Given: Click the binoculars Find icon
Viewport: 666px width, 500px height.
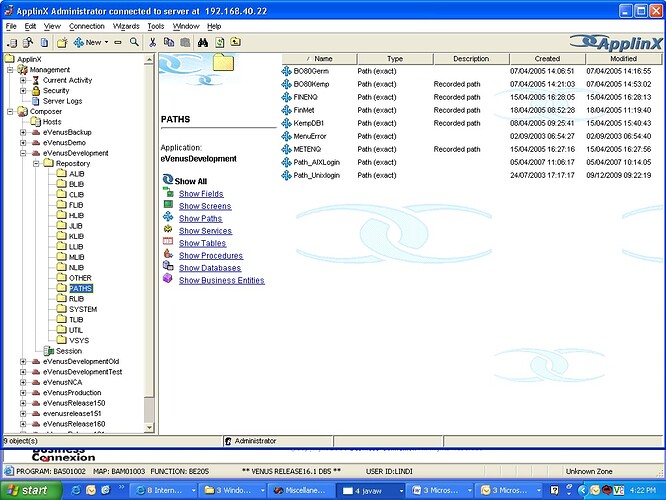Looking at the screenshot, I should (203, 42).
